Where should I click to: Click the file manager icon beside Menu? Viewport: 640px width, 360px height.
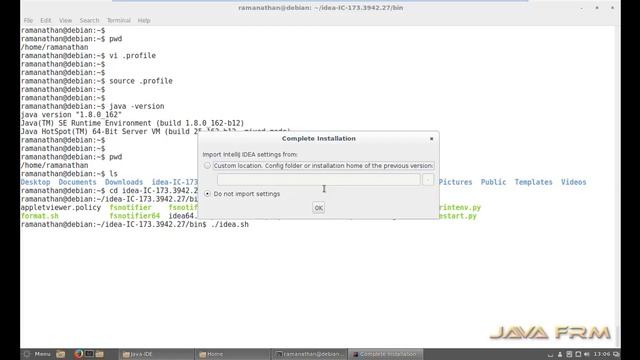point(60,354)
